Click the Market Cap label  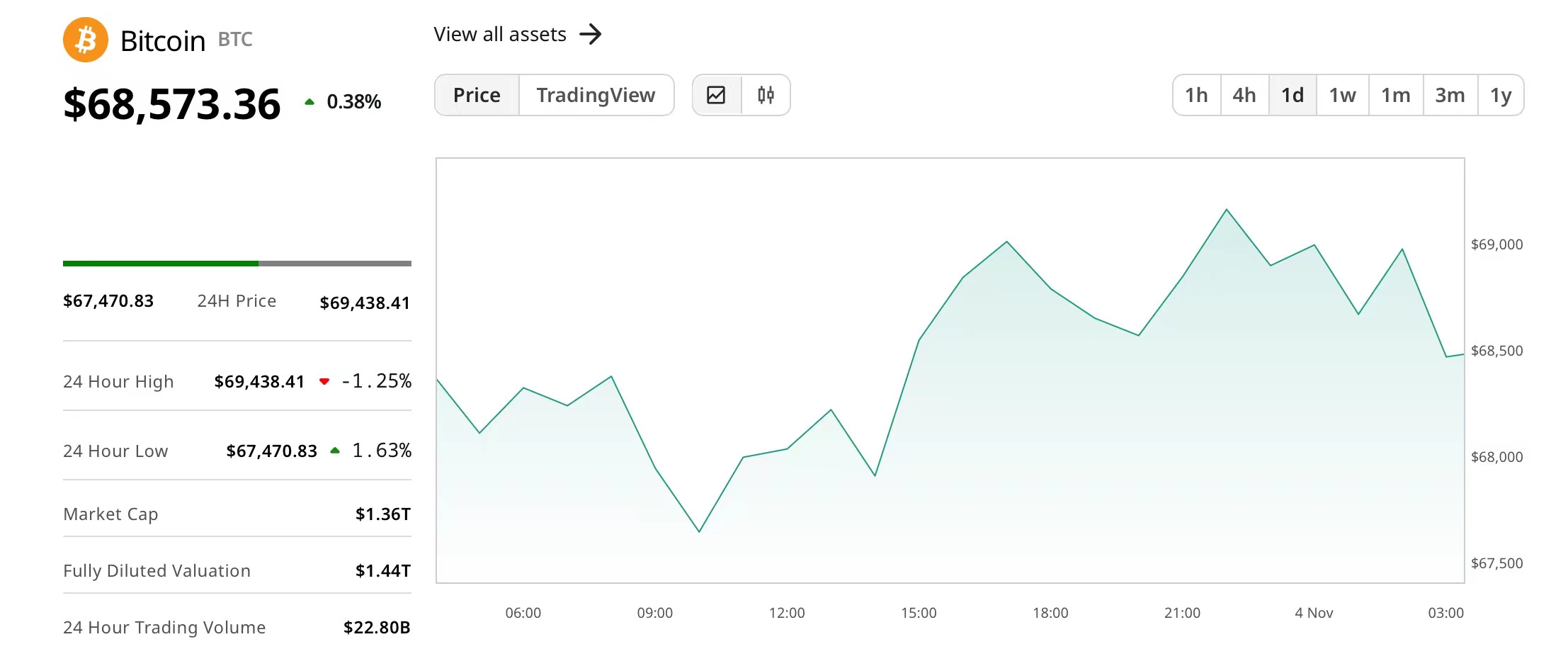110,514
